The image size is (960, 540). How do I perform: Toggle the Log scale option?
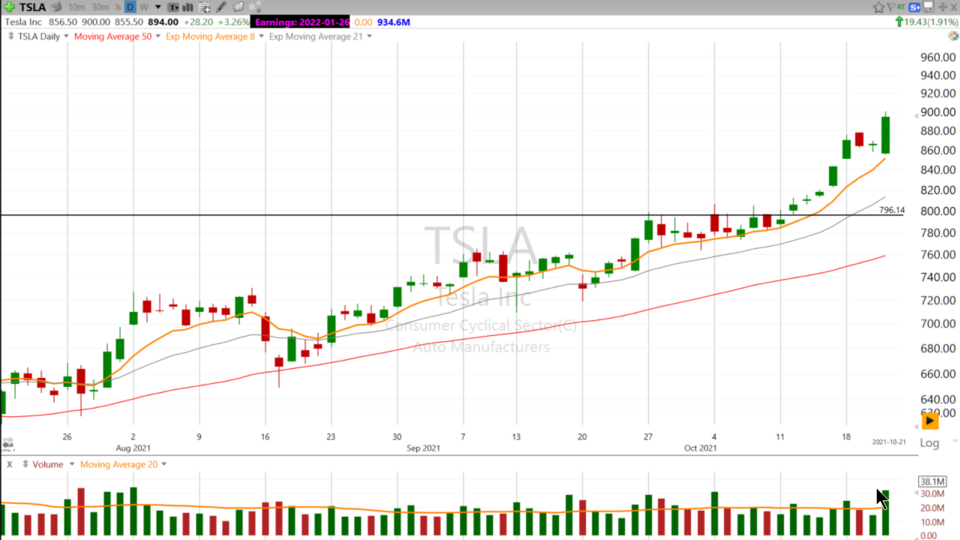tap(929, 443)
